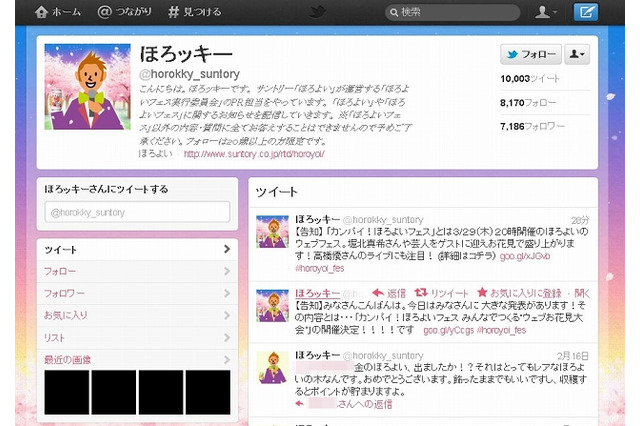Image resolution: width=640 pixels, height=426 pixels.
Task: Open the suntory.co.jp horoyoi link
Action: tap(254, 154)
